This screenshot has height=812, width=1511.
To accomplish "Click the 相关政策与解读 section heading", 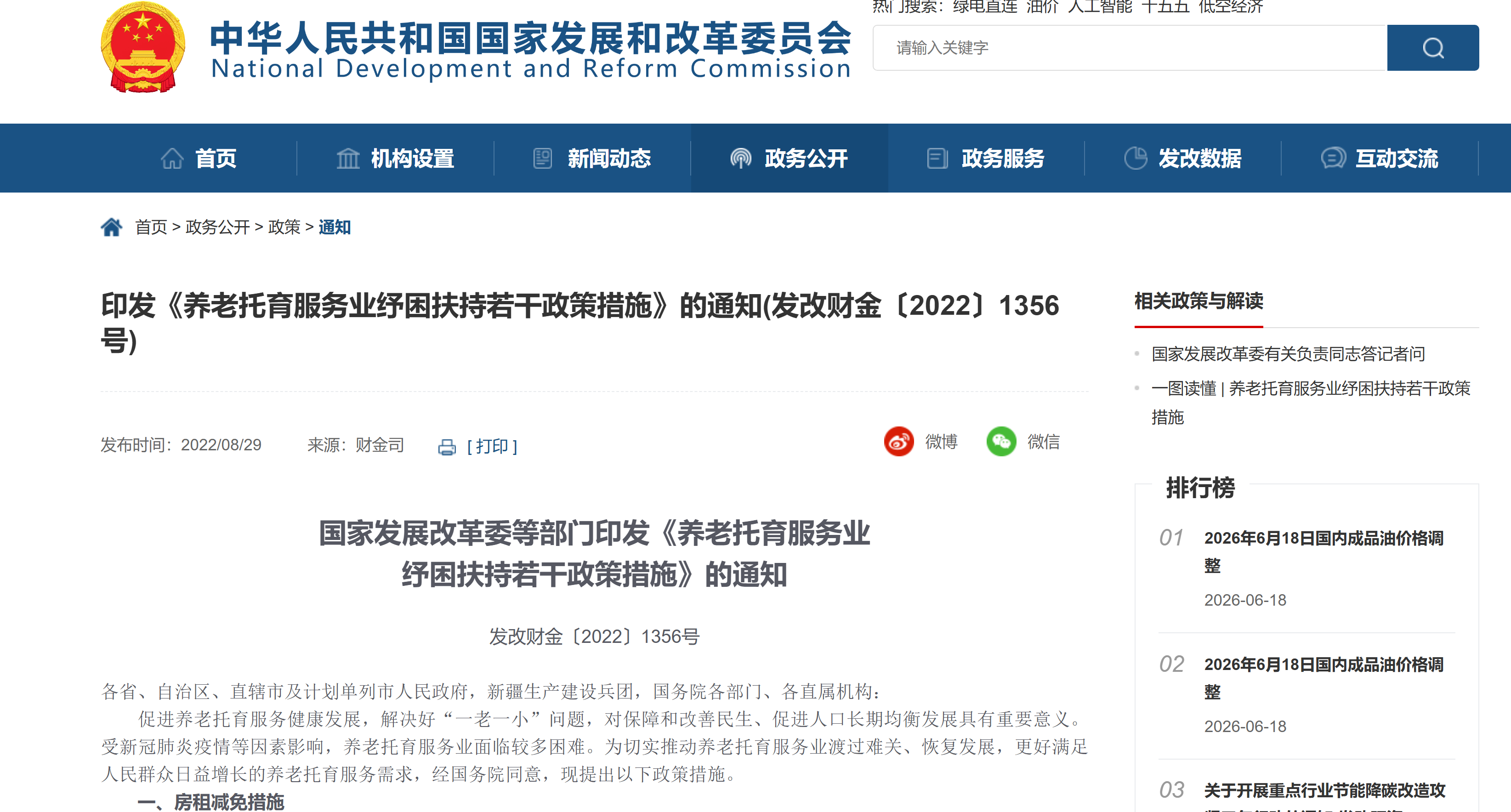I will [x=1199, y=301].
